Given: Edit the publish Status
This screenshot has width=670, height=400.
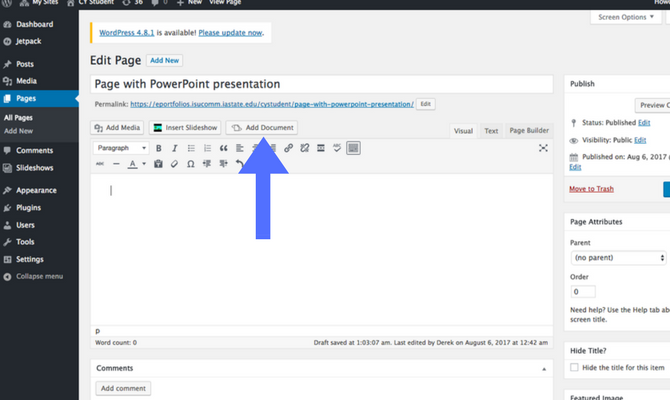Looking at the screenshot, I should (644, 123).
